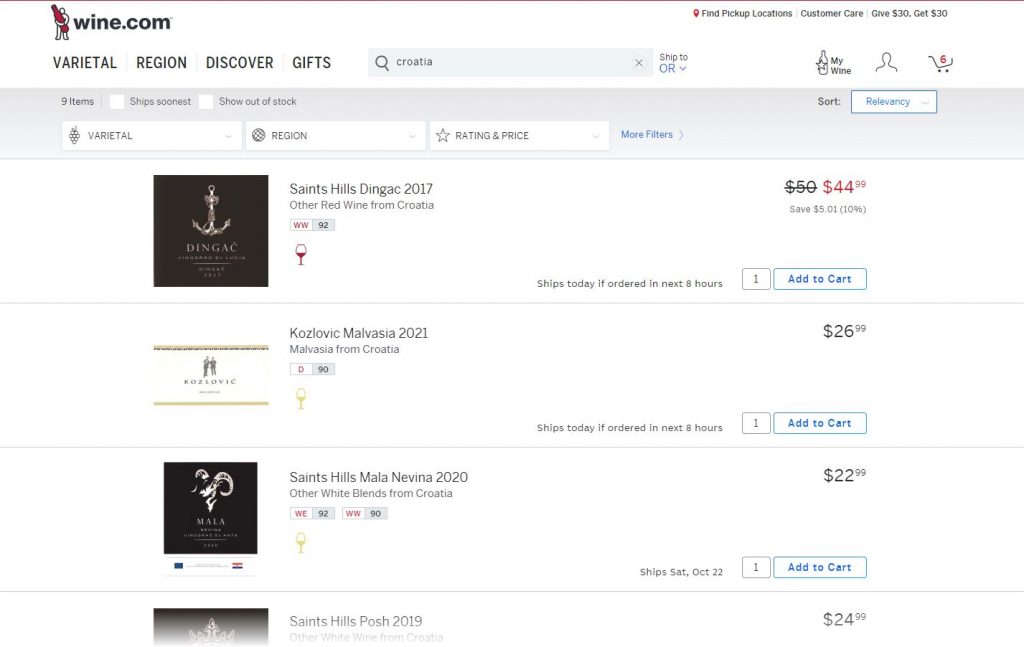The width and height of the screenshot is (1024, 647).
Task: Open Kozlovic Malvasia 2021 product title
Action: point(359,333)
